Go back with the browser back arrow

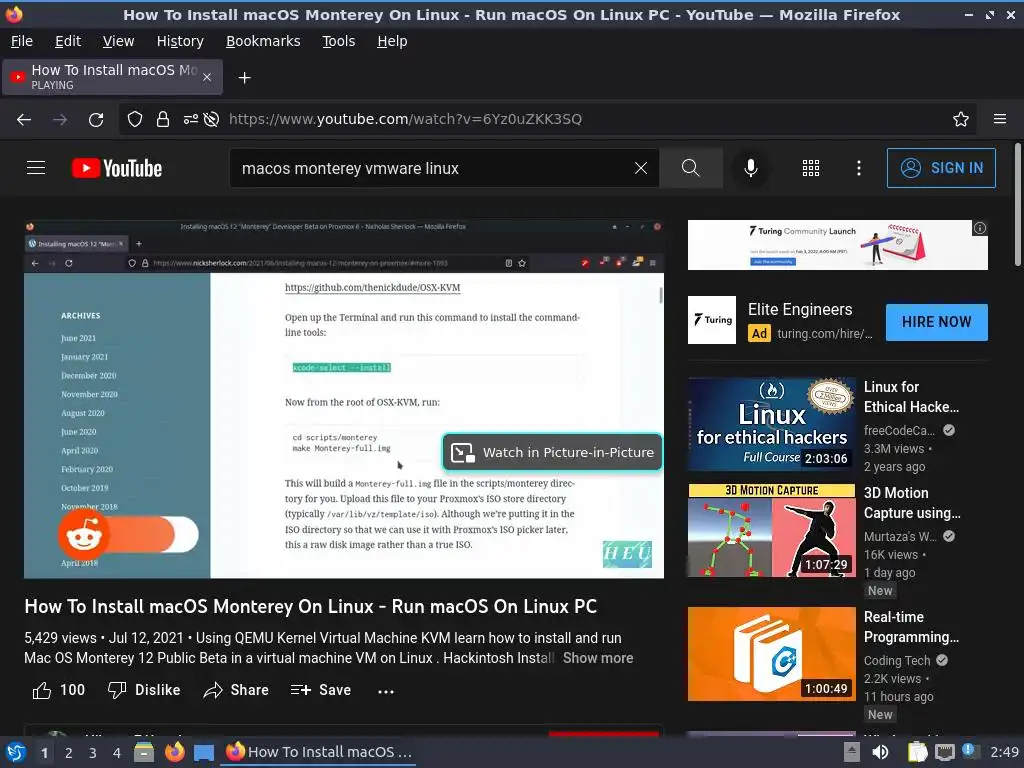[24, 119]
